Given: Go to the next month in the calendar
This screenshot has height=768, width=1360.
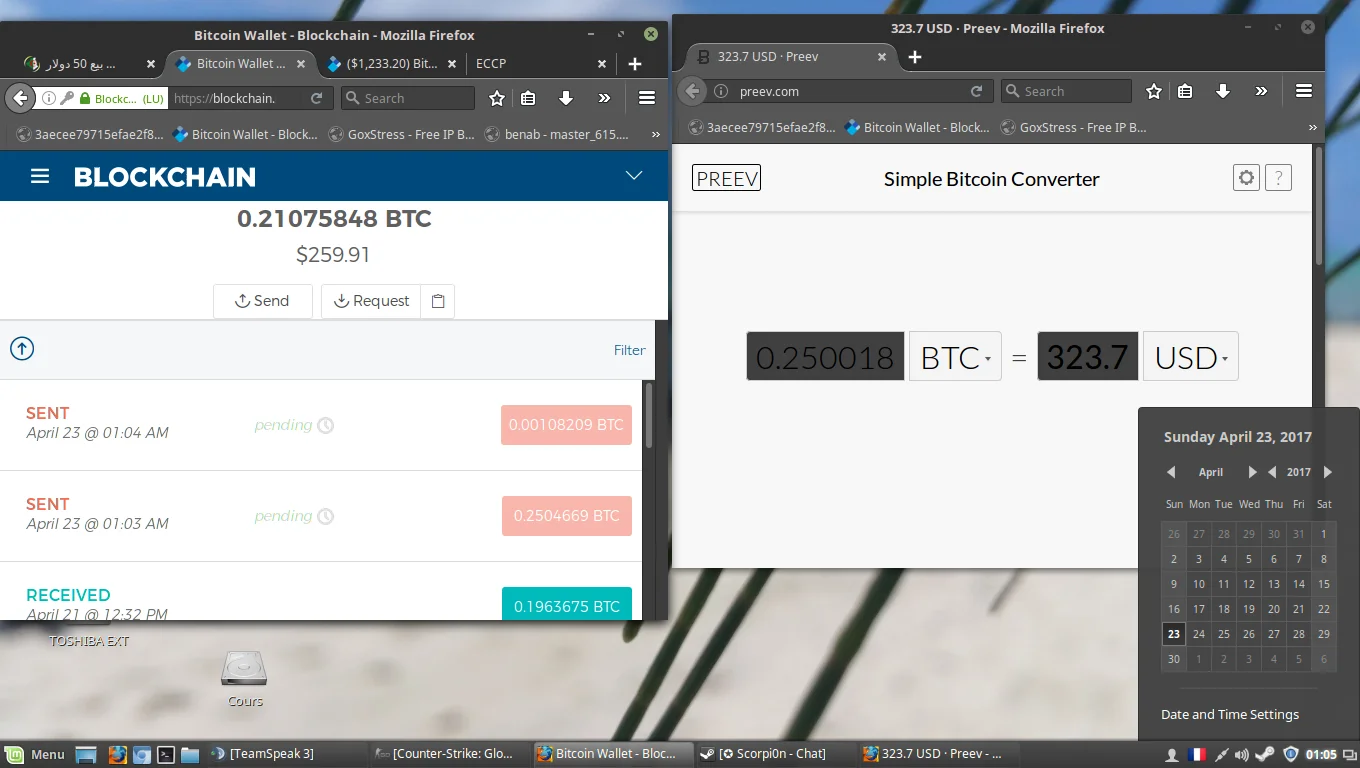Looking at the screenshot, I should click(x=1252, y=472).
